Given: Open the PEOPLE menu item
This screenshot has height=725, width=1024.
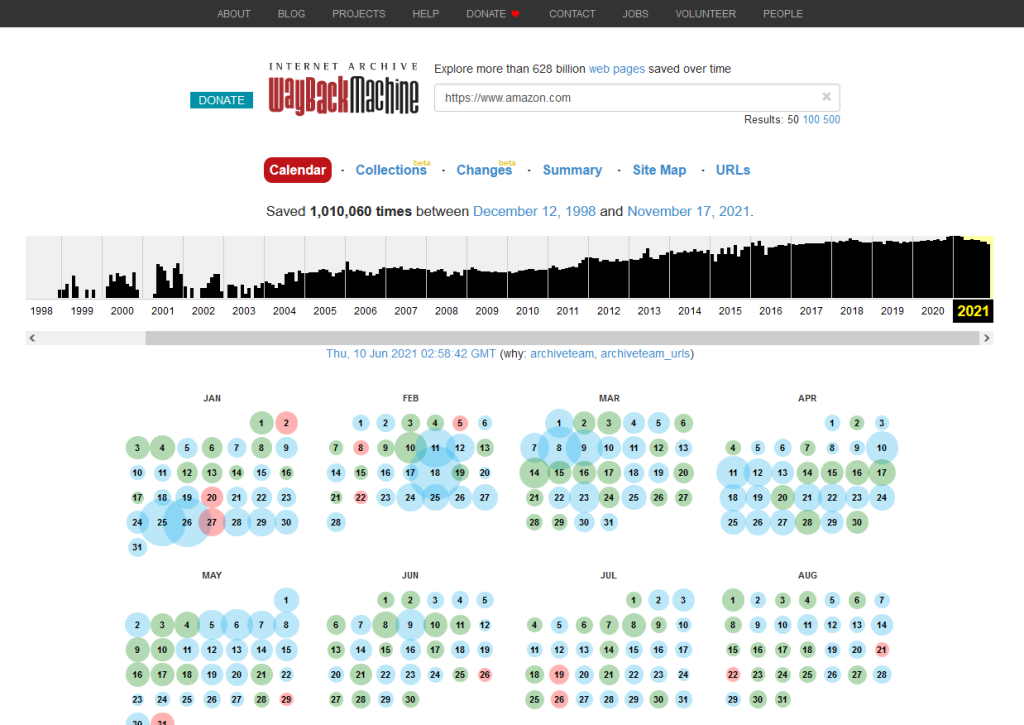Looking at the screenshot, I should 783,14.
